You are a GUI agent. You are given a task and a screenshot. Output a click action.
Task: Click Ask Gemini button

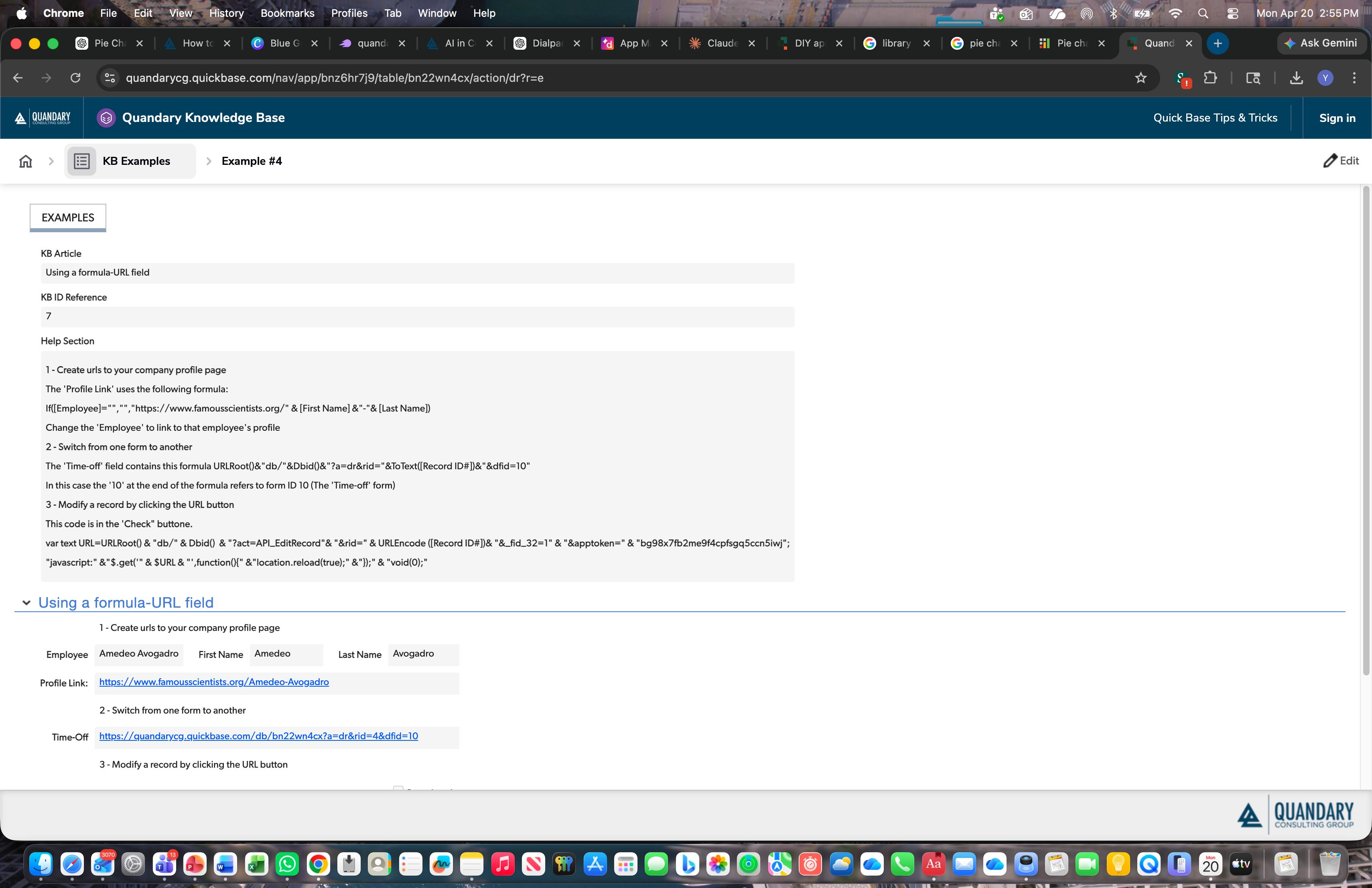point(1321,43)
